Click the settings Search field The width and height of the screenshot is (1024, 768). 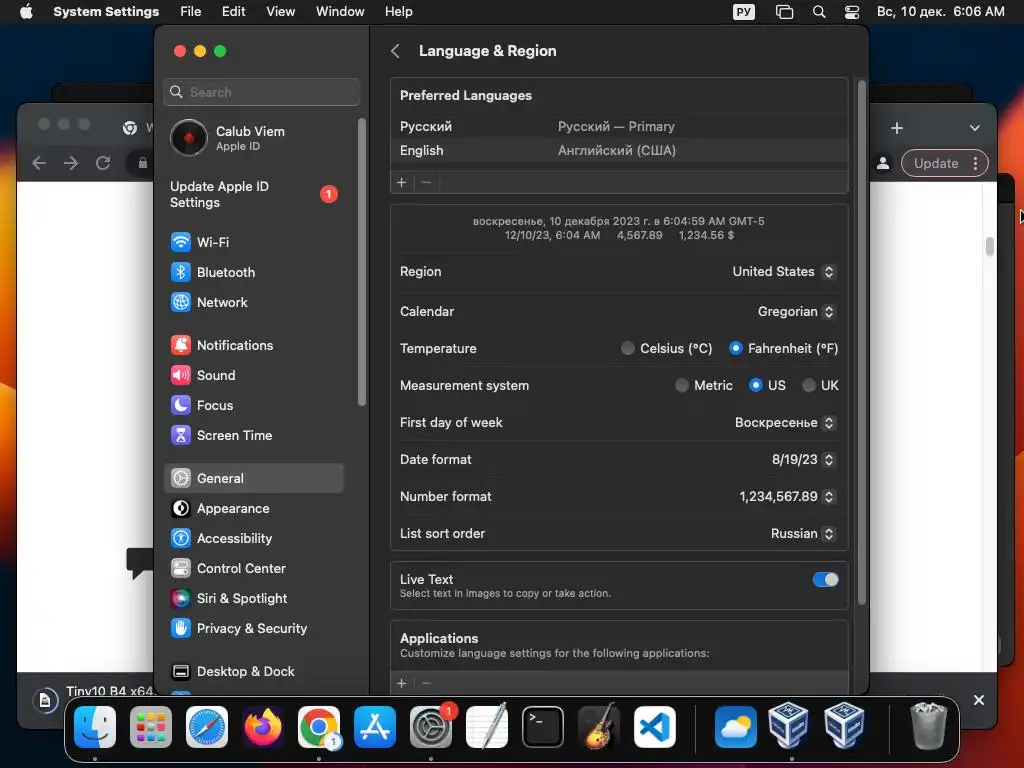tap(261, 92)
